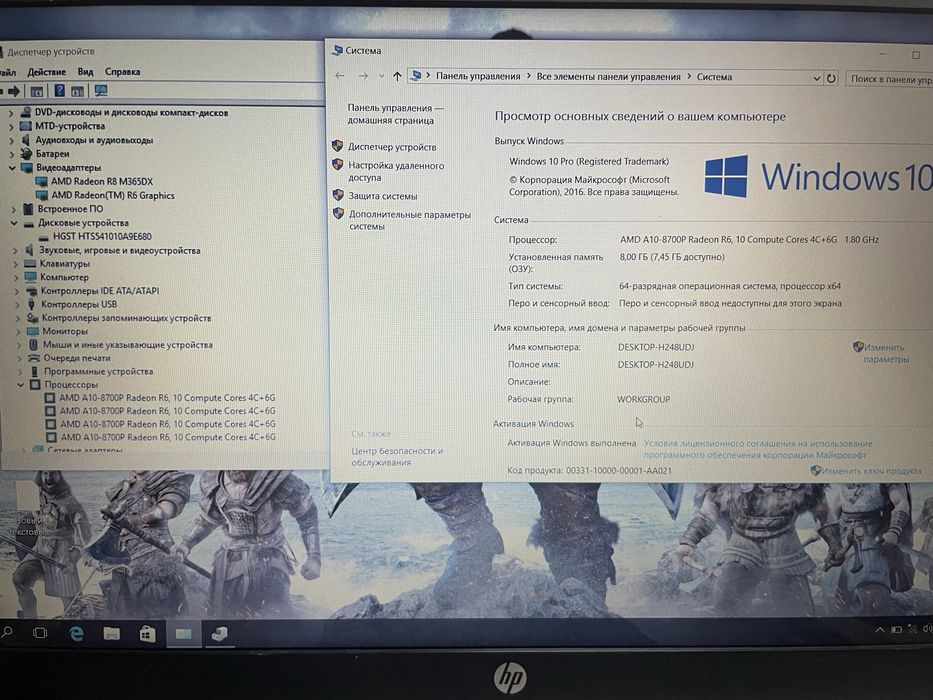The width and height of the screenshot is (933, 700).
Task: Open help via blue question mark icon
Action: point(60,90)
